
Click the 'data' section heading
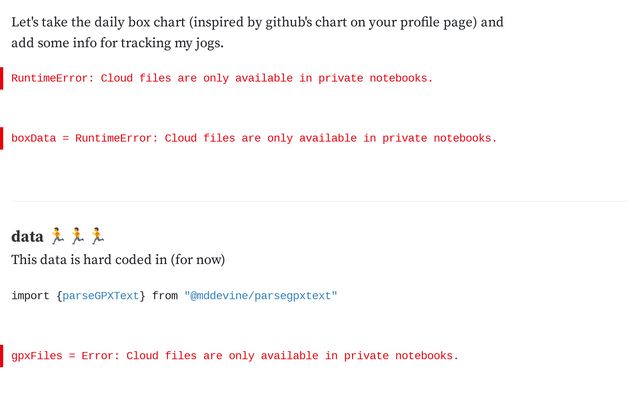[x=27, y=236]
